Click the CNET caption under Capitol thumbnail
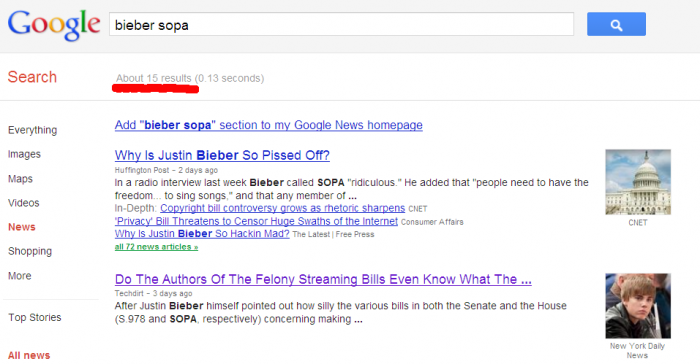700x364 pixels. click(x=638, y=222)
